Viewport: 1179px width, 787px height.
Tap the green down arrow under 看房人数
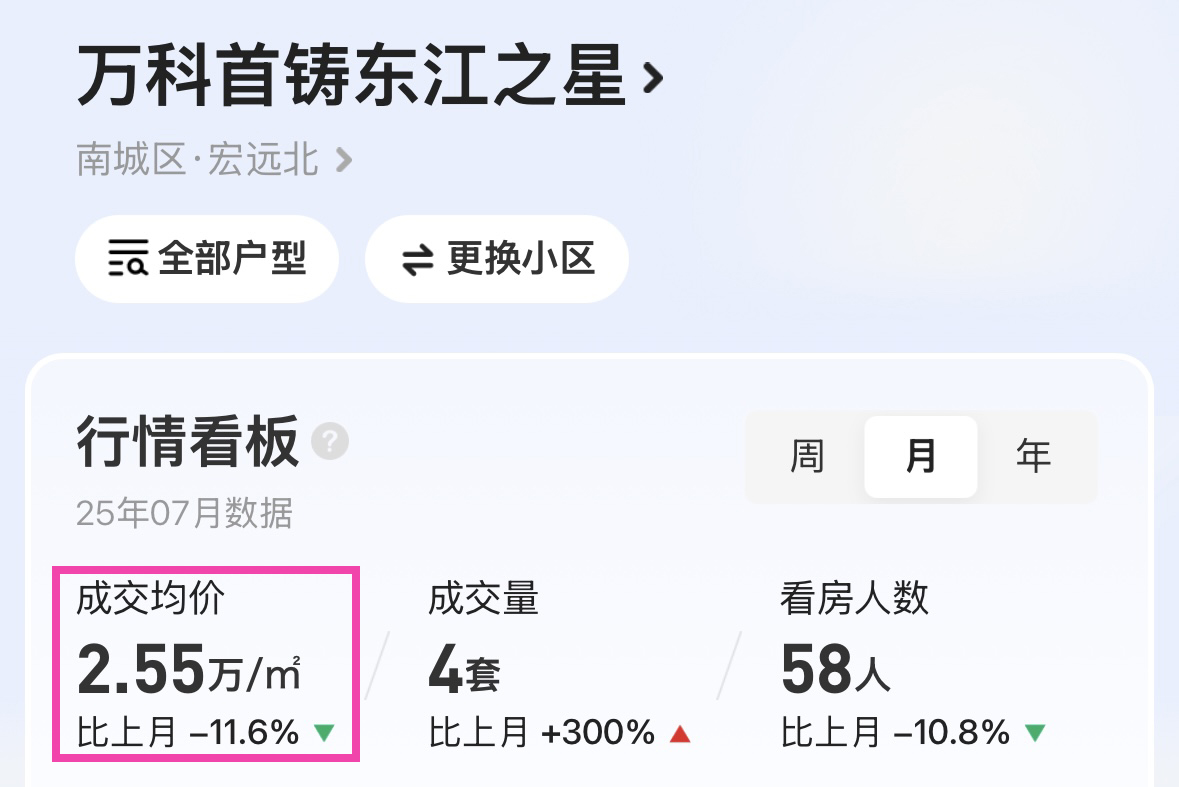pos(1035,732)
